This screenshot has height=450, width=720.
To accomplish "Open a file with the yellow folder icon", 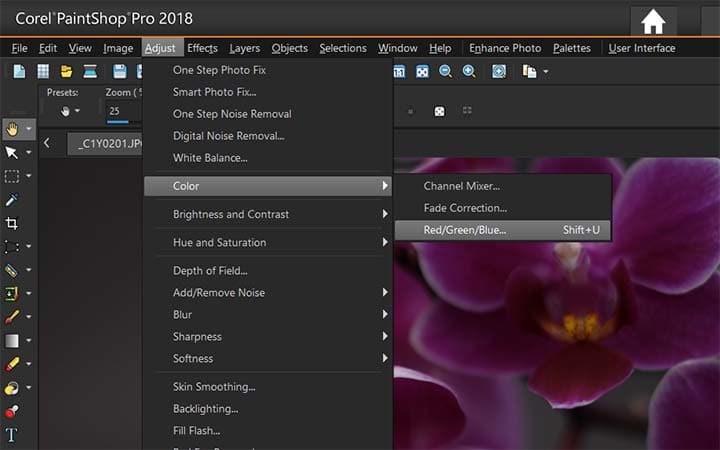I will tap(67, 72).
